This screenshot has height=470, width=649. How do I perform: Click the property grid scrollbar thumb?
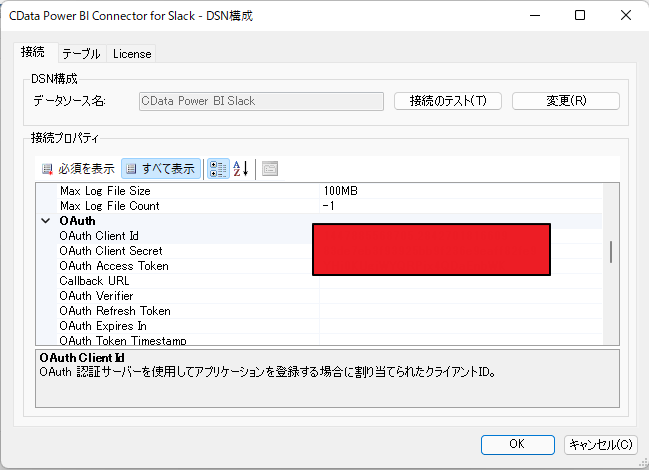[611, 252]
